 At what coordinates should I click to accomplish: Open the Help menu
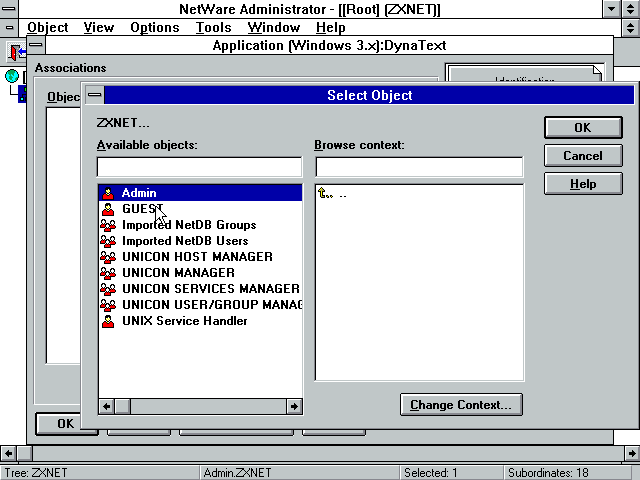click(331, 27)
